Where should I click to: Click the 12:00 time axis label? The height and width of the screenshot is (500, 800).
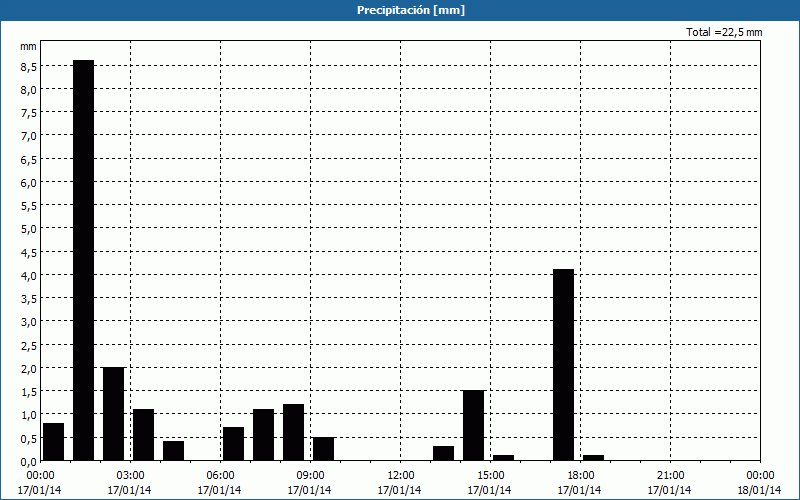[x=400, y=476]
